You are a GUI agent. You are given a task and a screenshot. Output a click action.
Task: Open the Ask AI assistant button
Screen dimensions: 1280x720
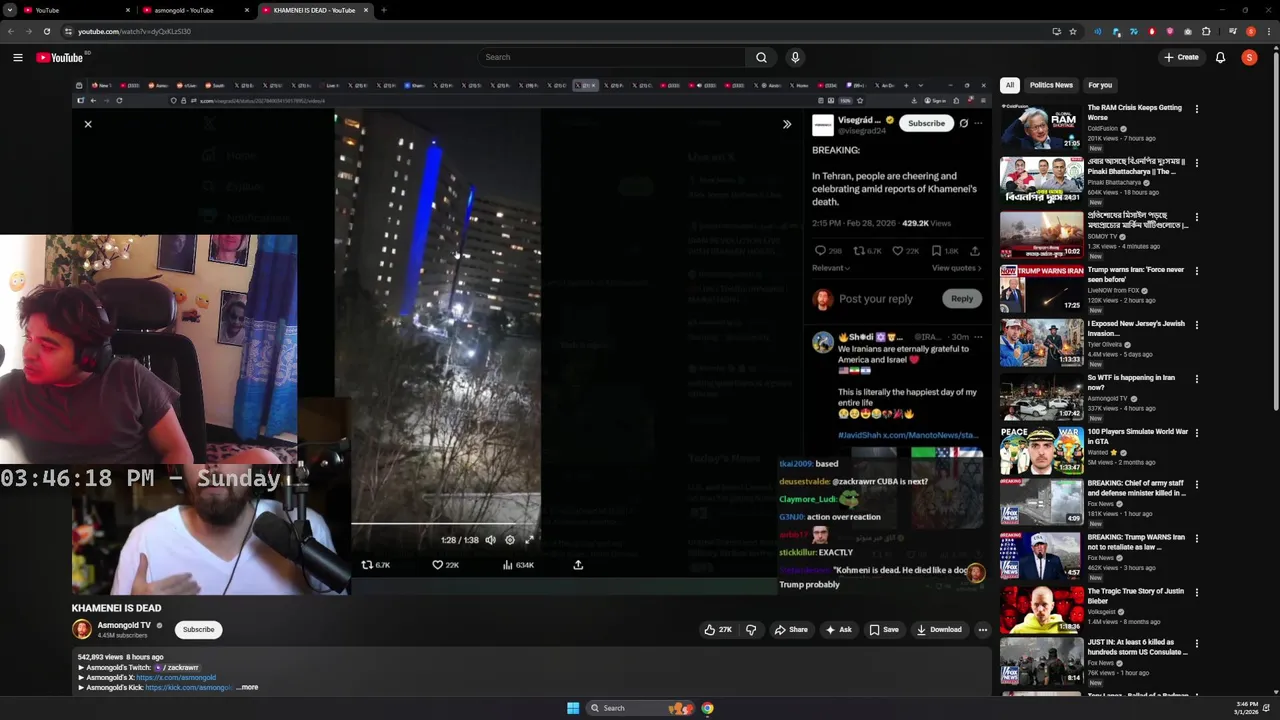point(838,630)
